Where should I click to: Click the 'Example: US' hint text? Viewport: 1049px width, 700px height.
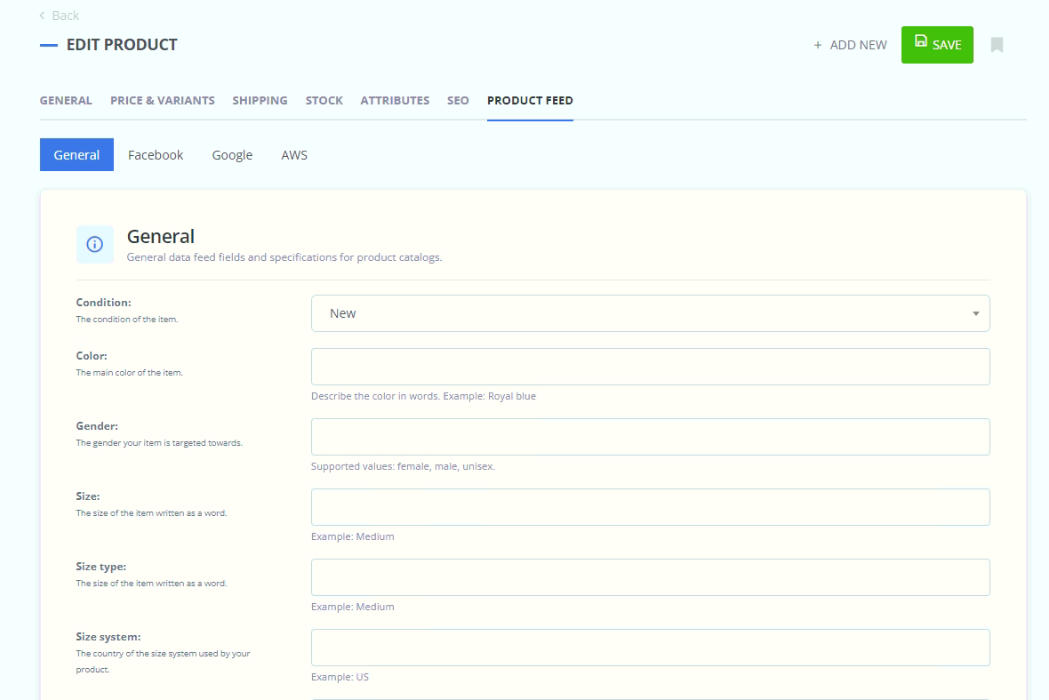pos(339,677)
